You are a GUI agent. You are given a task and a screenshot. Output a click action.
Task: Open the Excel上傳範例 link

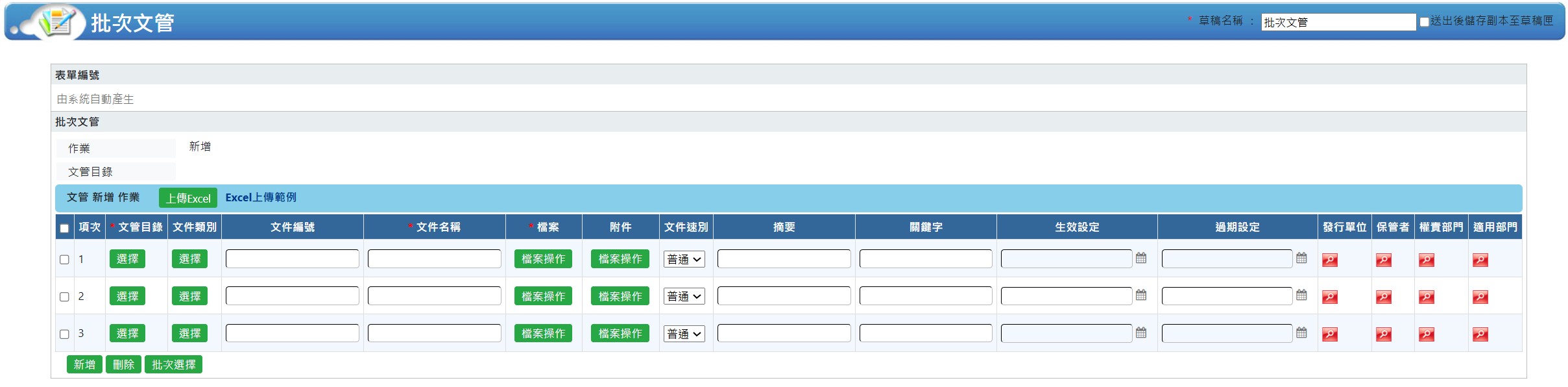(x=261, y=197)
